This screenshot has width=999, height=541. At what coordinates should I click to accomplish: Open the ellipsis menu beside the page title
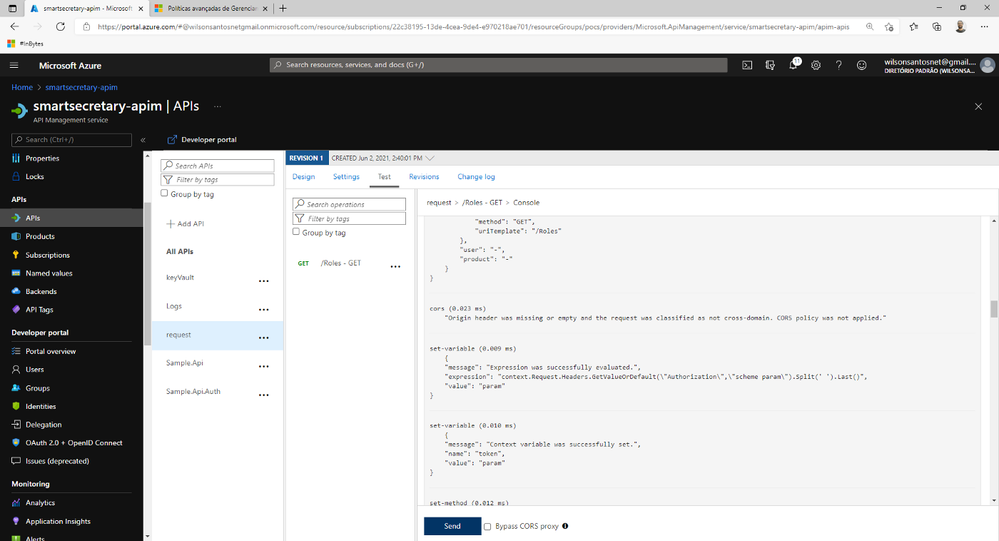[x=217, y=106]
